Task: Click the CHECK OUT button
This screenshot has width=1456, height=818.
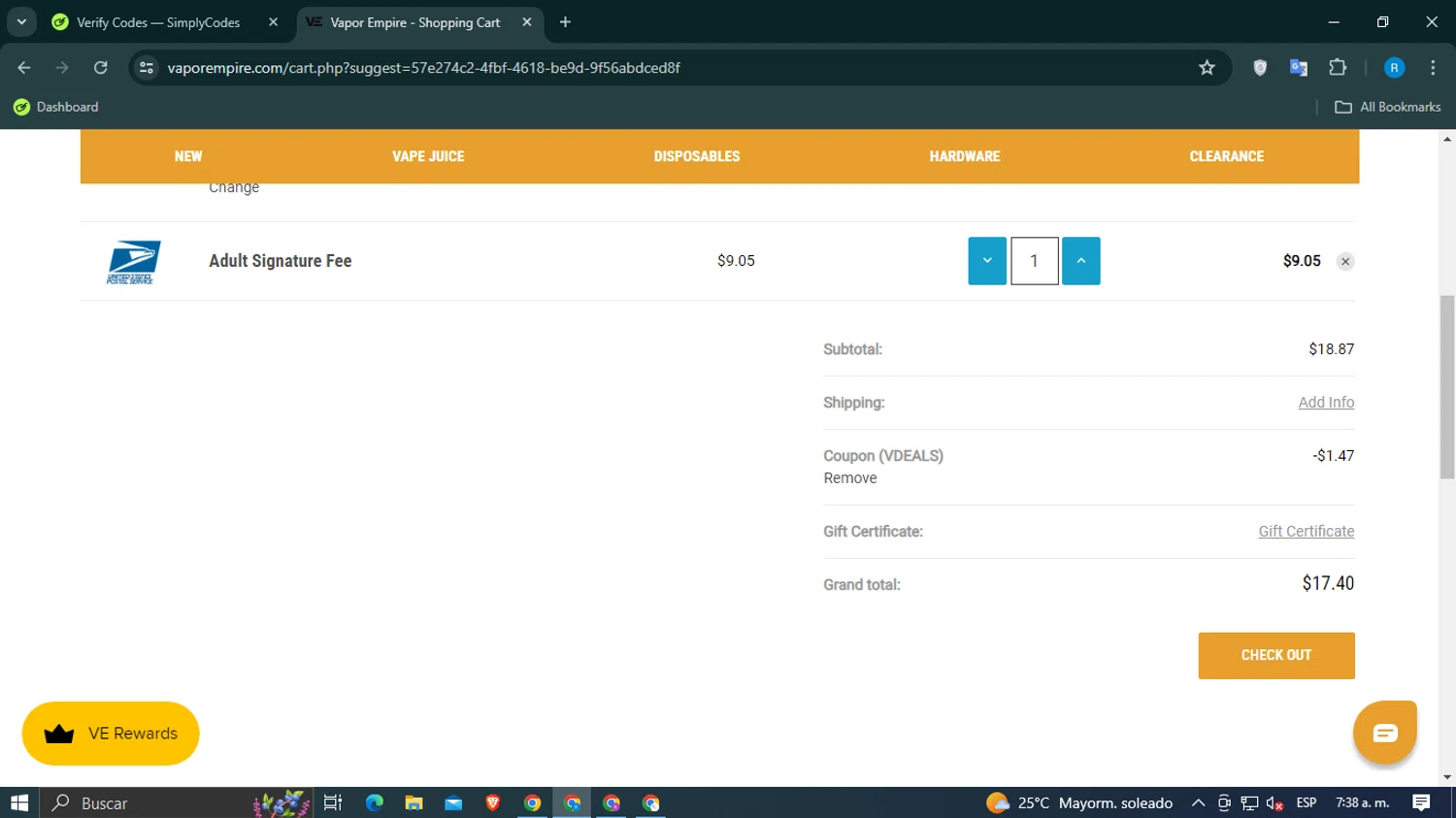Action: [x=1276, y=655]
